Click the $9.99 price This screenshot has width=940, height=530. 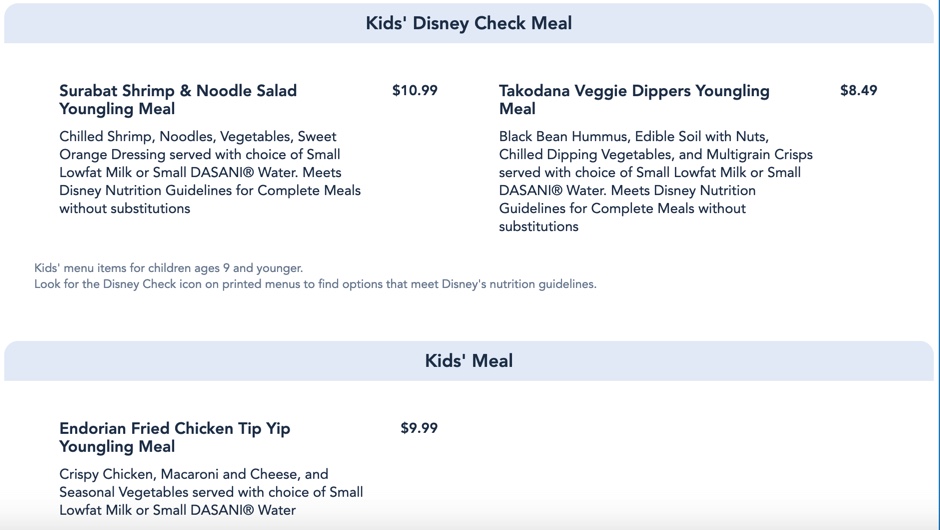(x=419, y=428)
